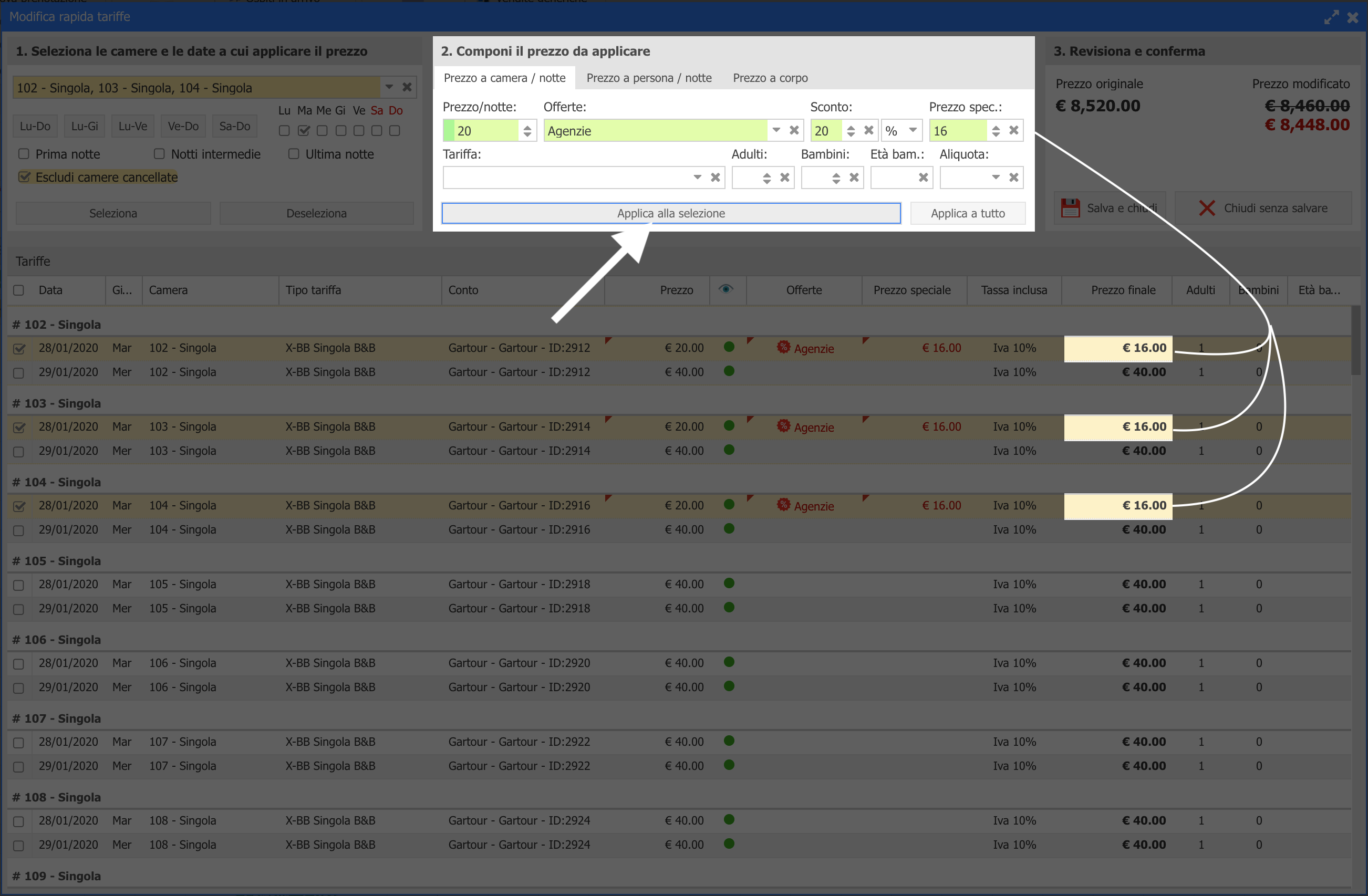Sort by the Tipo tariffa column header
The image size is (1368, 896).
coord(360,290)
